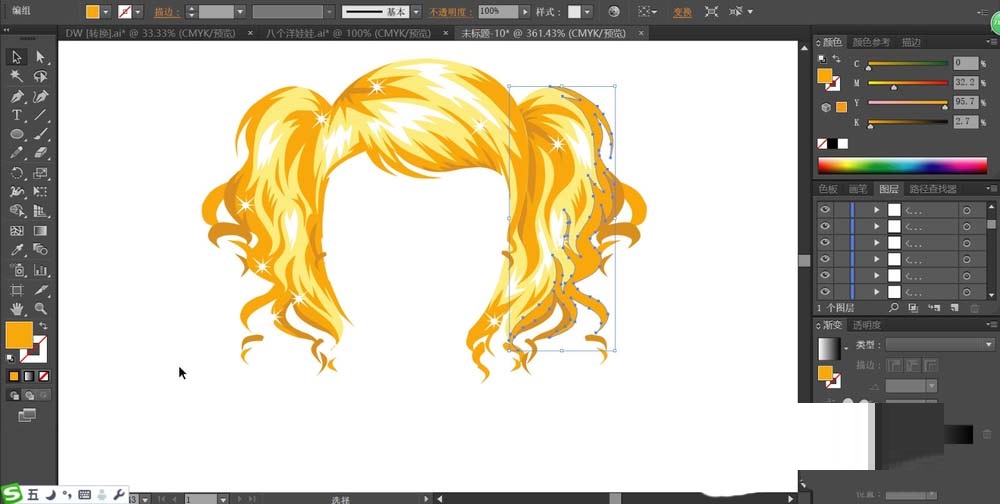Toggle visibility of the second layer row
This screenshot has width=1000, height=504.
click(825, 227)
